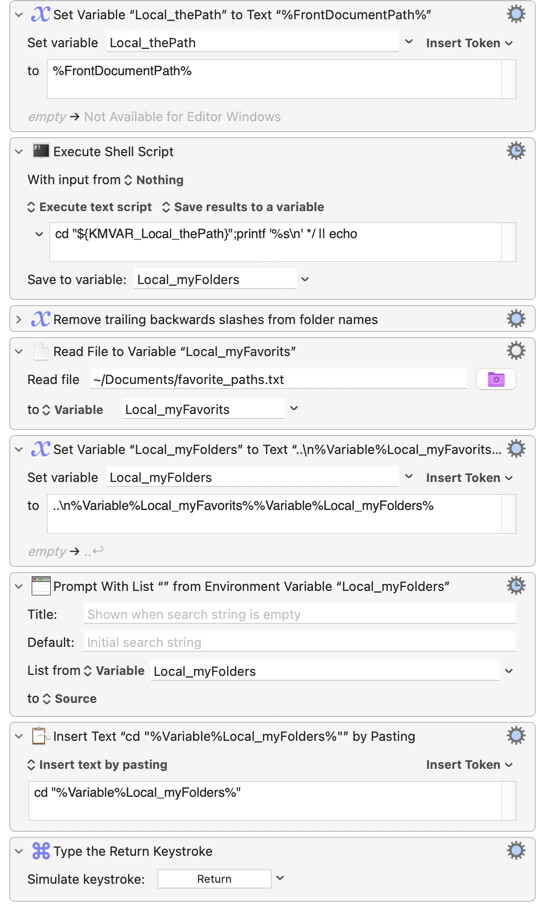The image size is (543, 906).
Task: Click the clipboard icon of Insert Text action
Action: point(40,736)
